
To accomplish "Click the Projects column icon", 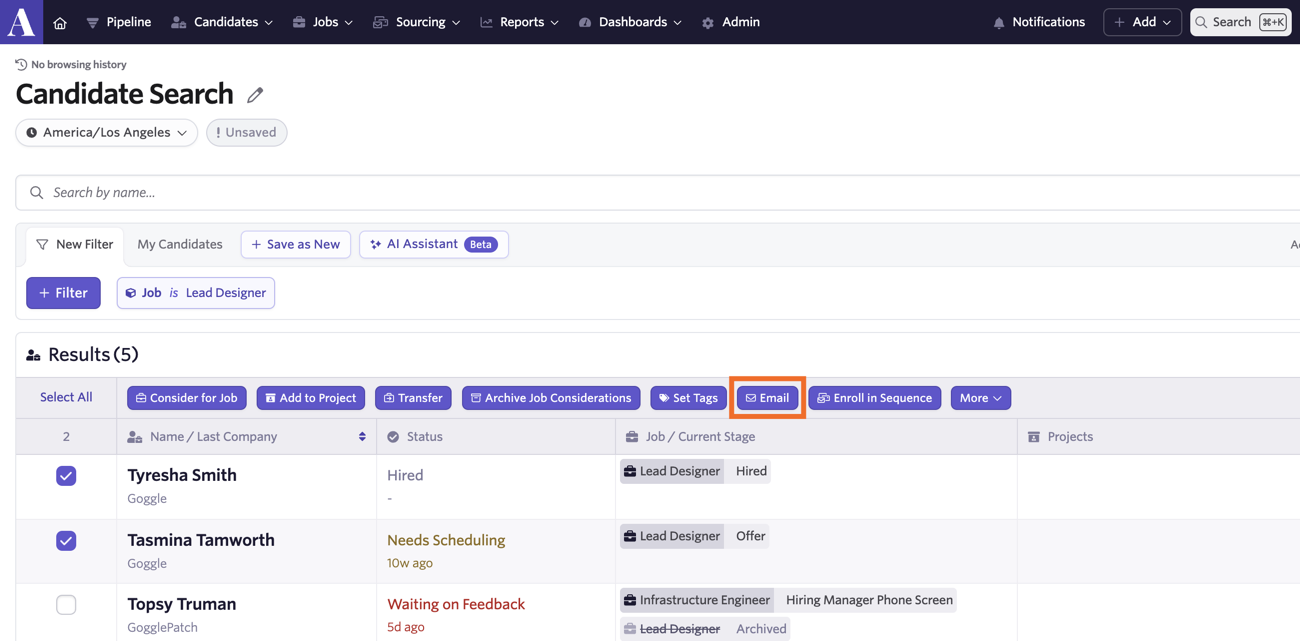I will pos(1034,437).
